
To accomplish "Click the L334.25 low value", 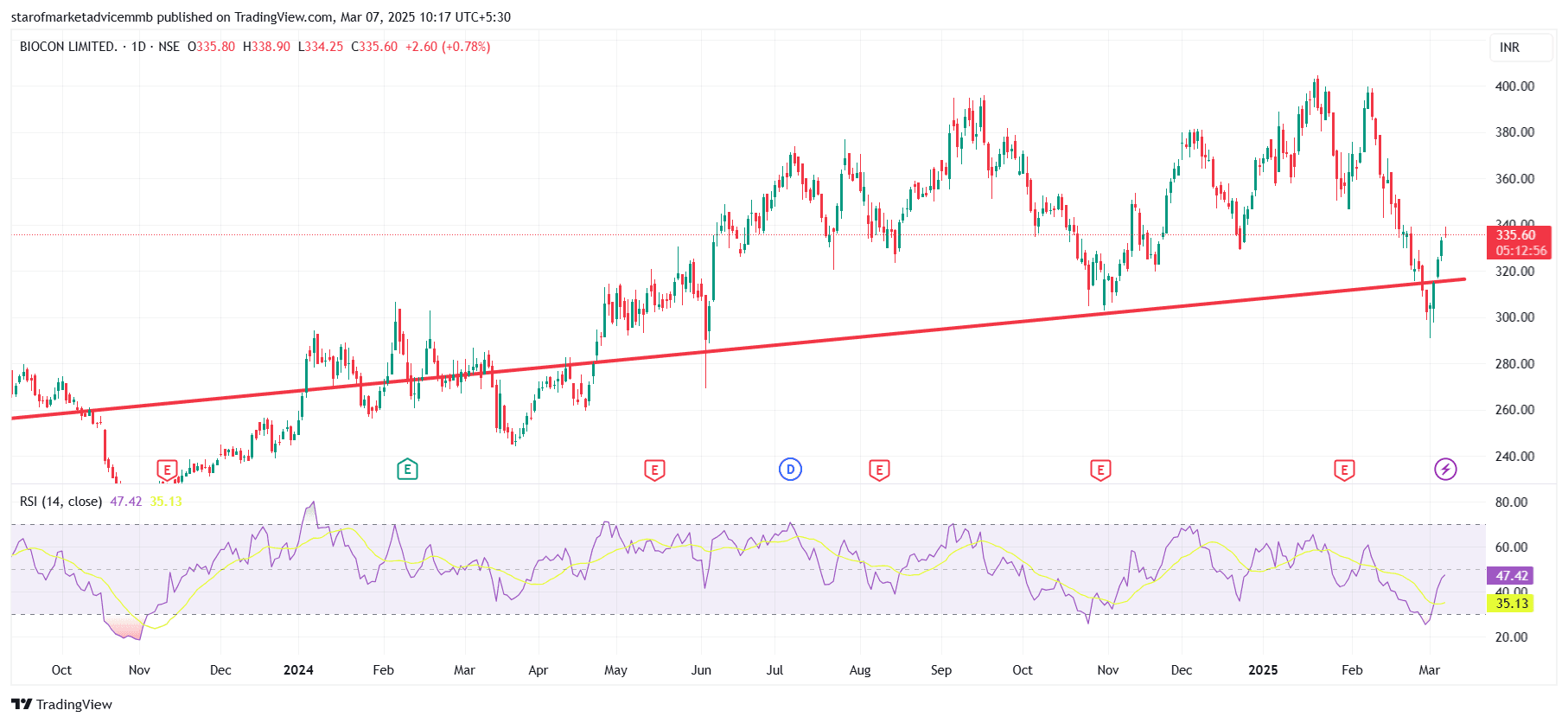I will coord(321,47).
